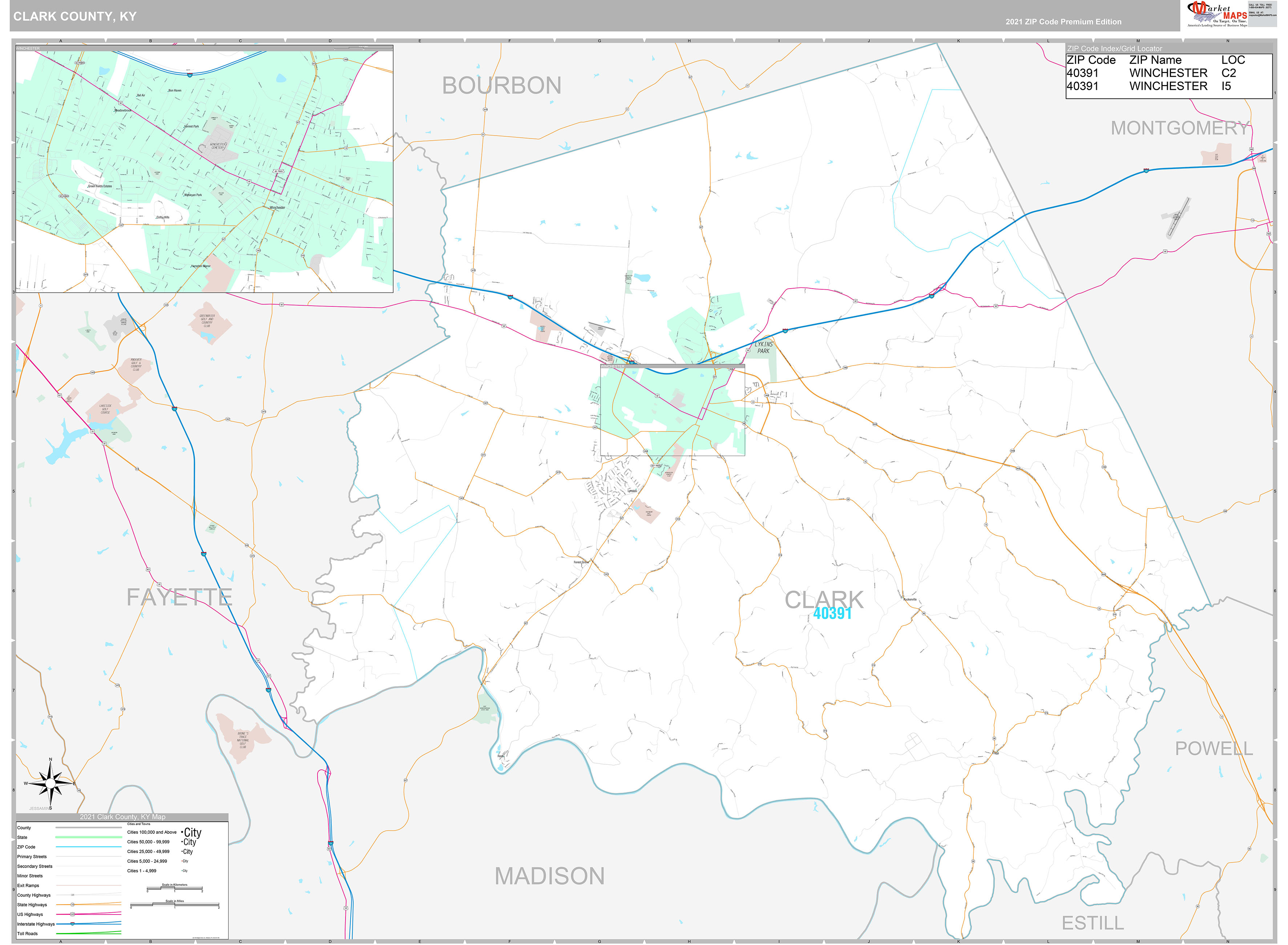Image resolution: width=1288 pixels, height=945 pixels.
Task: Click the Meadowbrook label in the inset
Action: coord(123,110)
